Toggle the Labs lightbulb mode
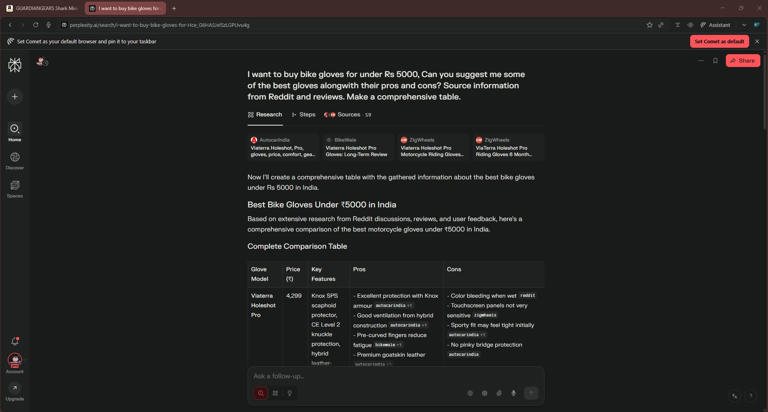Viewport: 768px width, 412px height. point(290,393)
